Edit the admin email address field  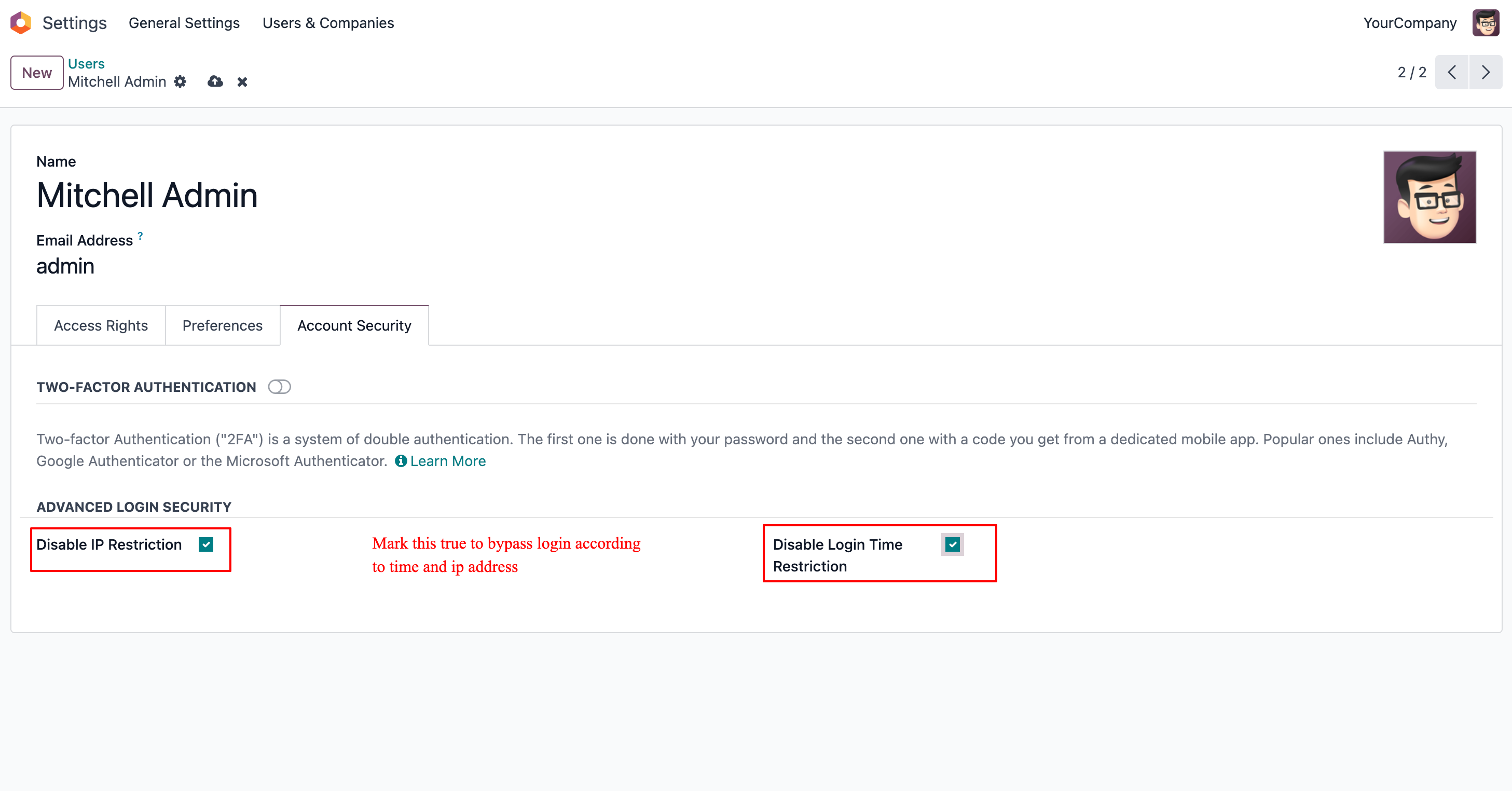click(65, 266)
